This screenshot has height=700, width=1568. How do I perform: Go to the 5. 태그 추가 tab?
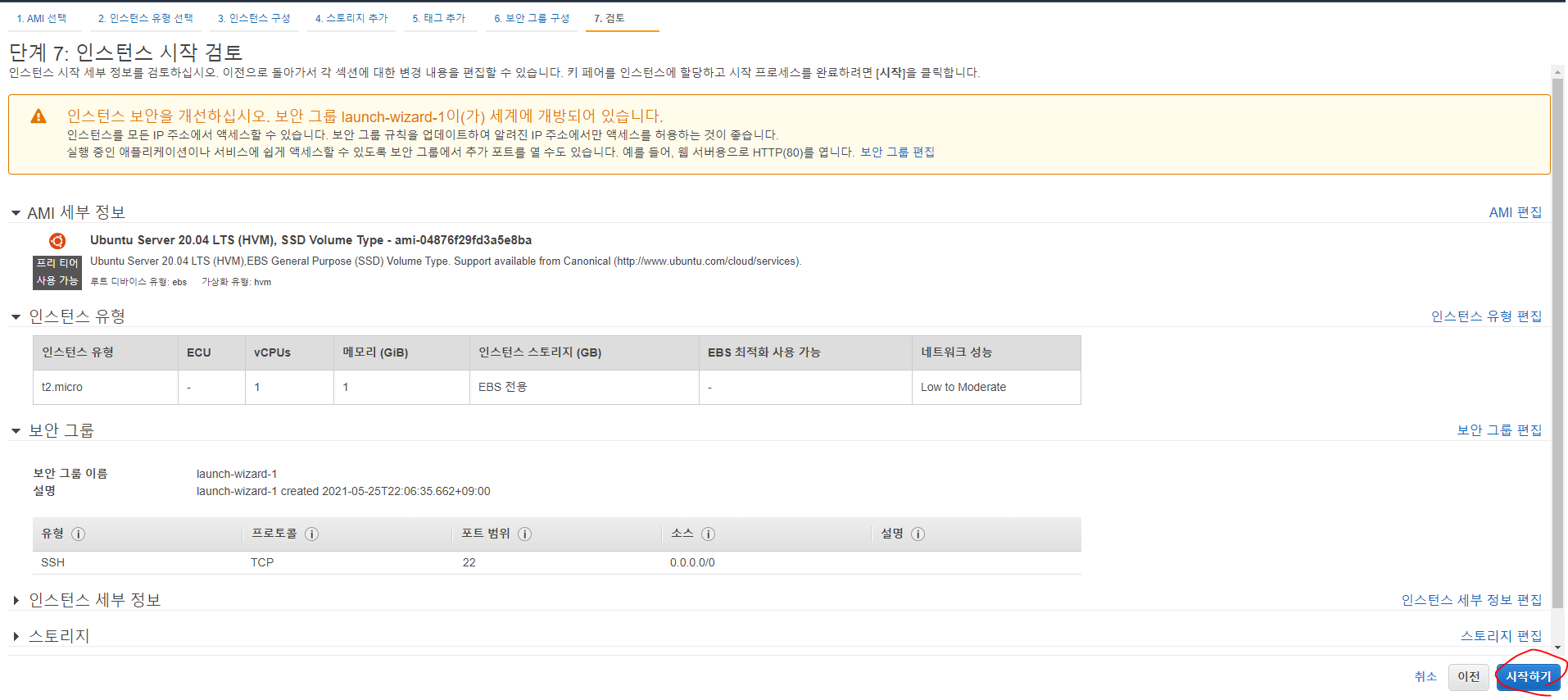tap(439, 18)
